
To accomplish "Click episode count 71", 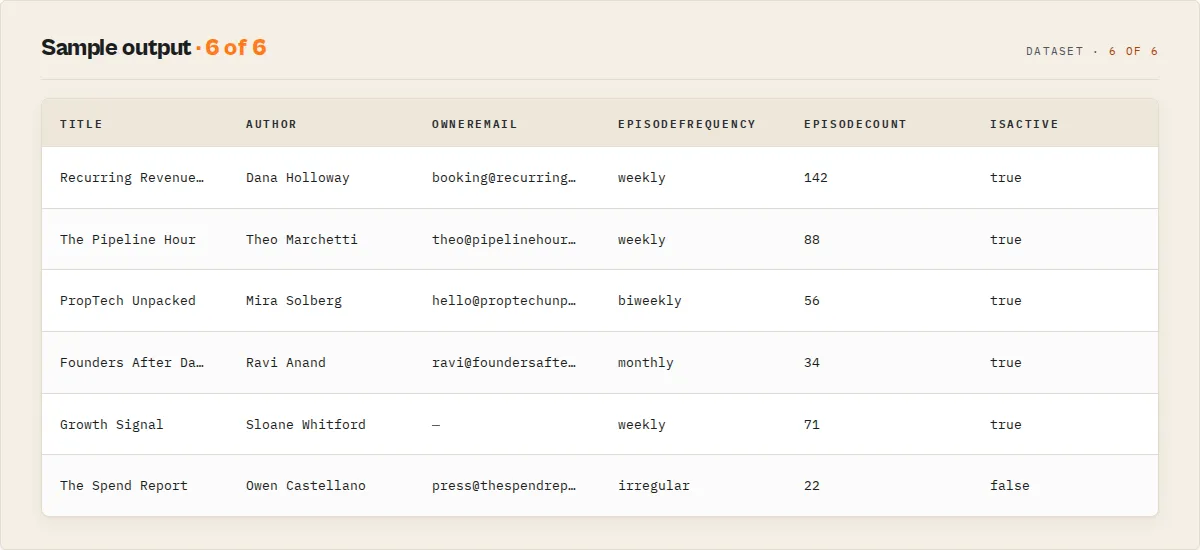I will [x=812, y=425].
